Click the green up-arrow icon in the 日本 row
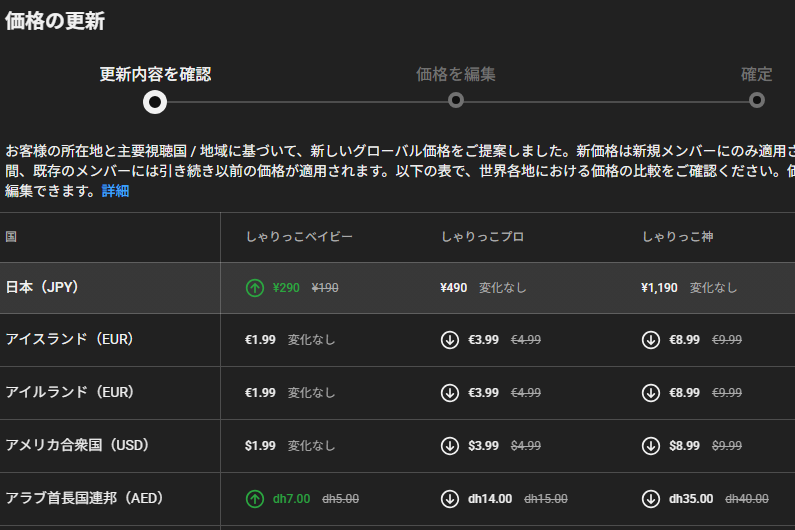 (x=255, y=288)
